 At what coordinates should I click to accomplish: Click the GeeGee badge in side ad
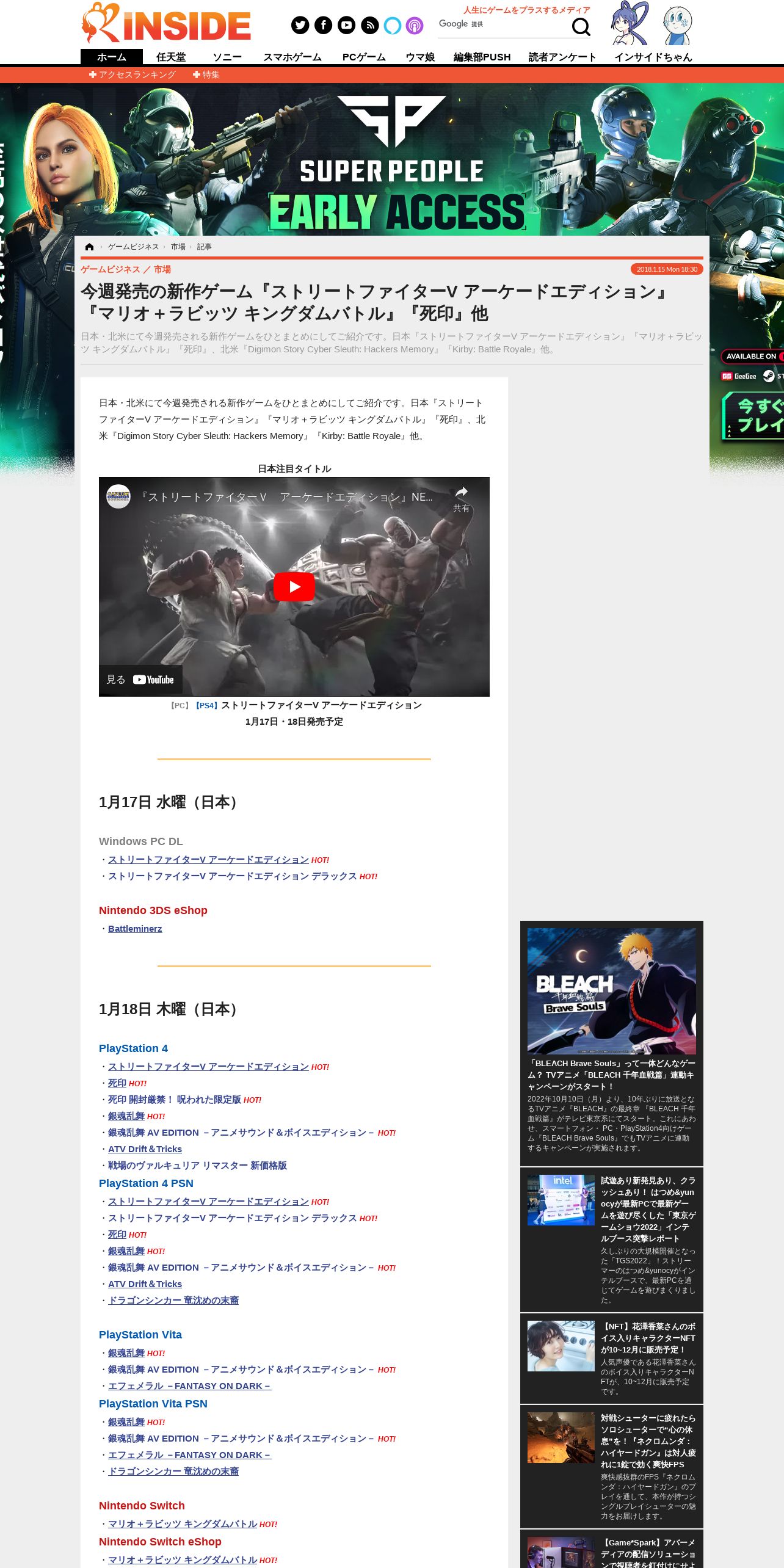tap(739, 376)
